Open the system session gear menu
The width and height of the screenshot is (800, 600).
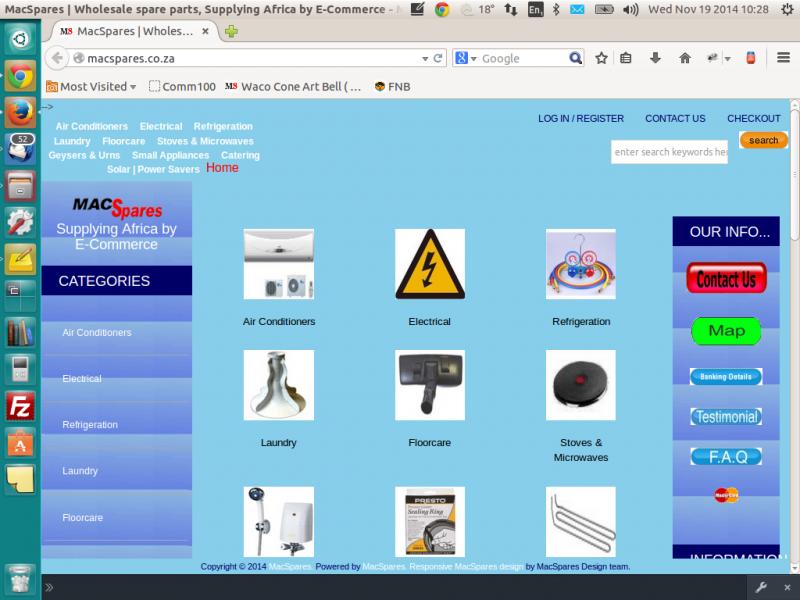click(x=787, y=9)
